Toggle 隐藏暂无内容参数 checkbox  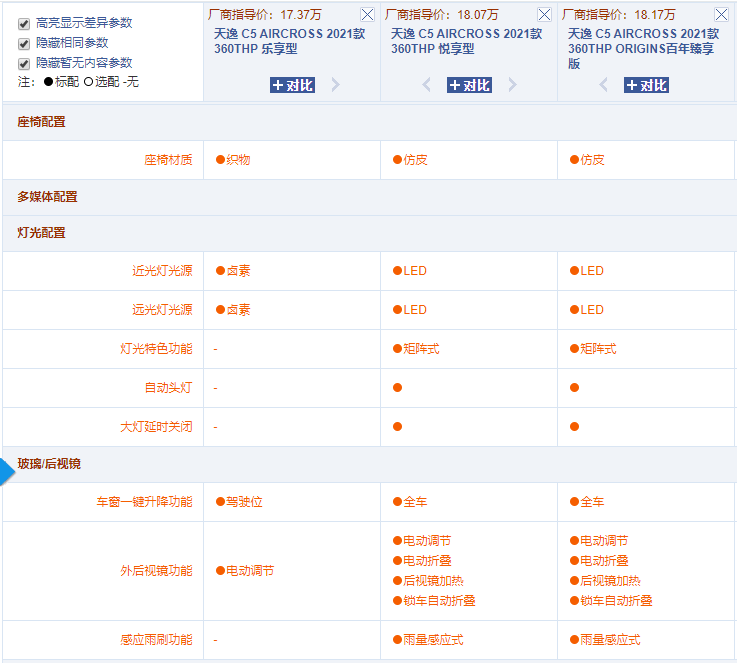24,64
